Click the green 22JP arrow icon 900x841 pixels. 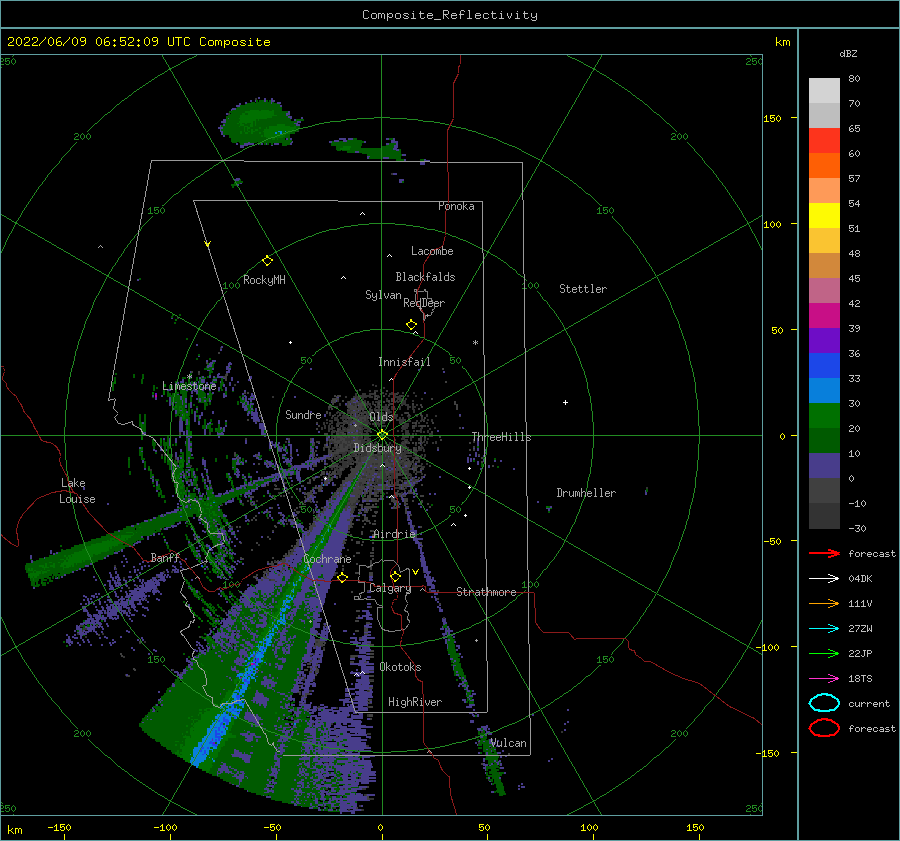(x=824, y=653)
